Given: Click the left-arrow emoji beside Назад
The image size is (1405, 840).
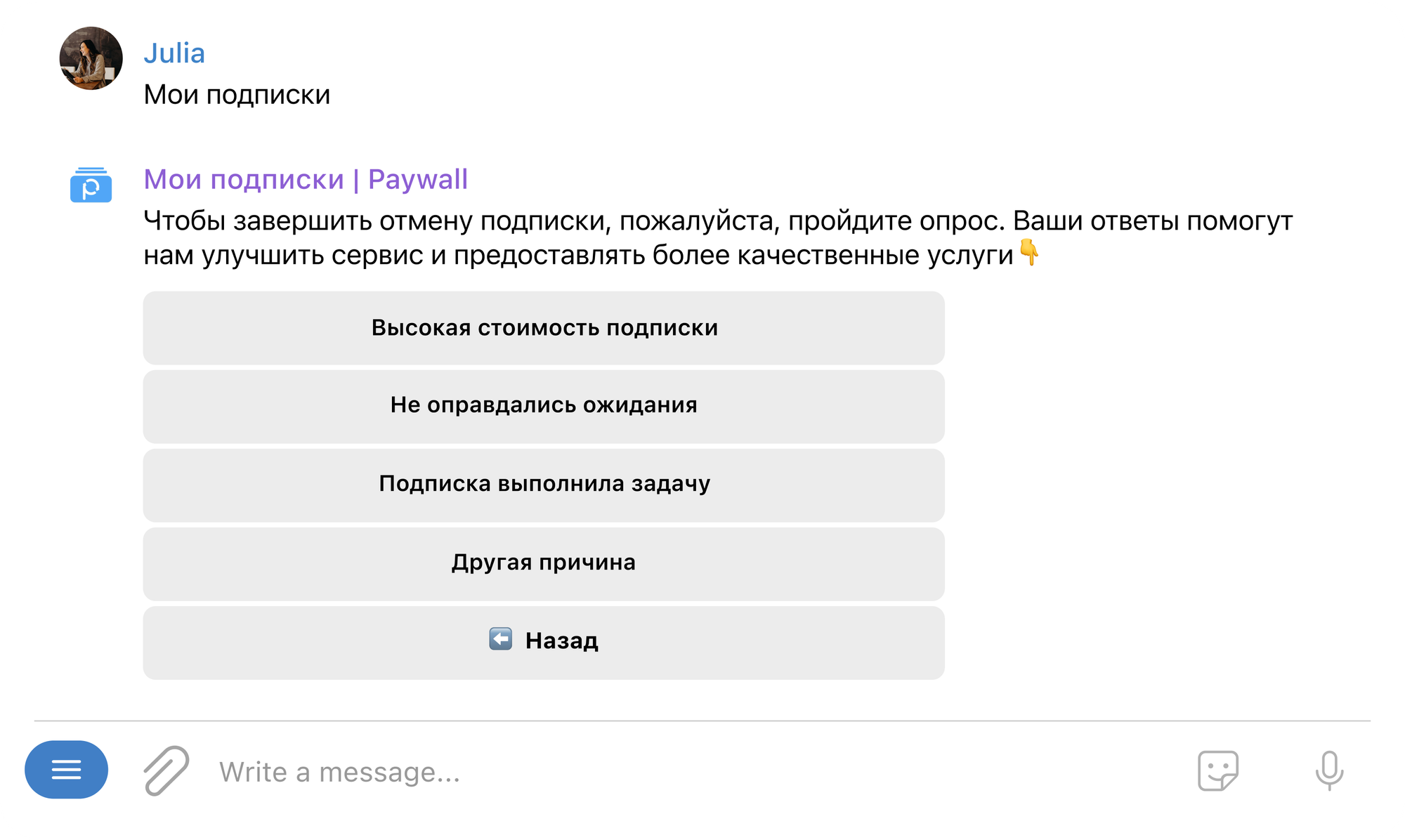Looking at the screenshot, I should coord(501,639).
